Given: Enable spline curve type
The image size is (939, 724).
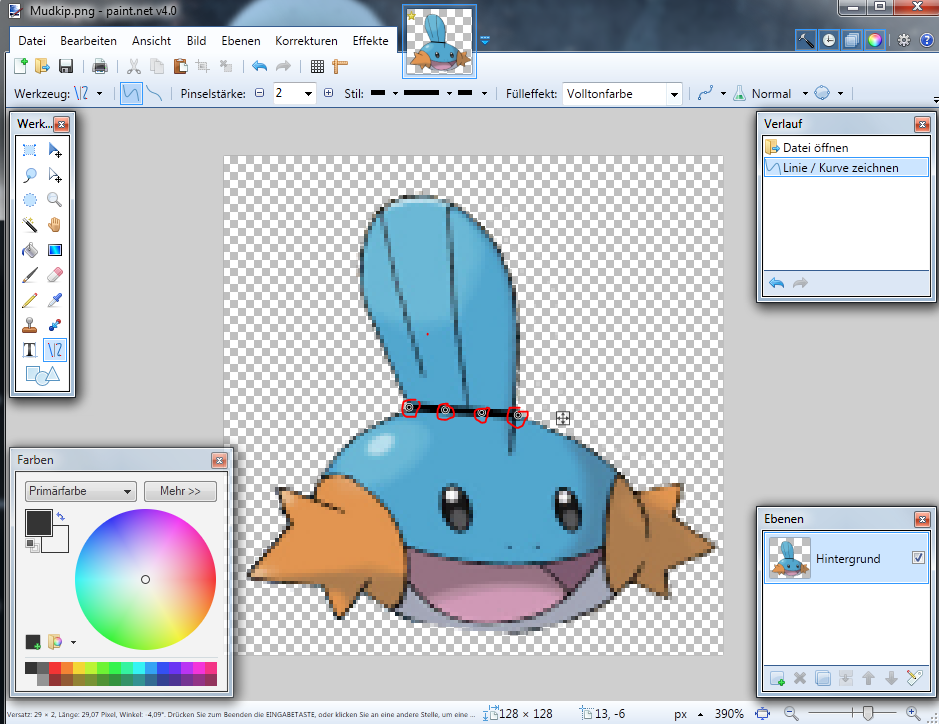Looking at the screenshot, I should (131, 93).
